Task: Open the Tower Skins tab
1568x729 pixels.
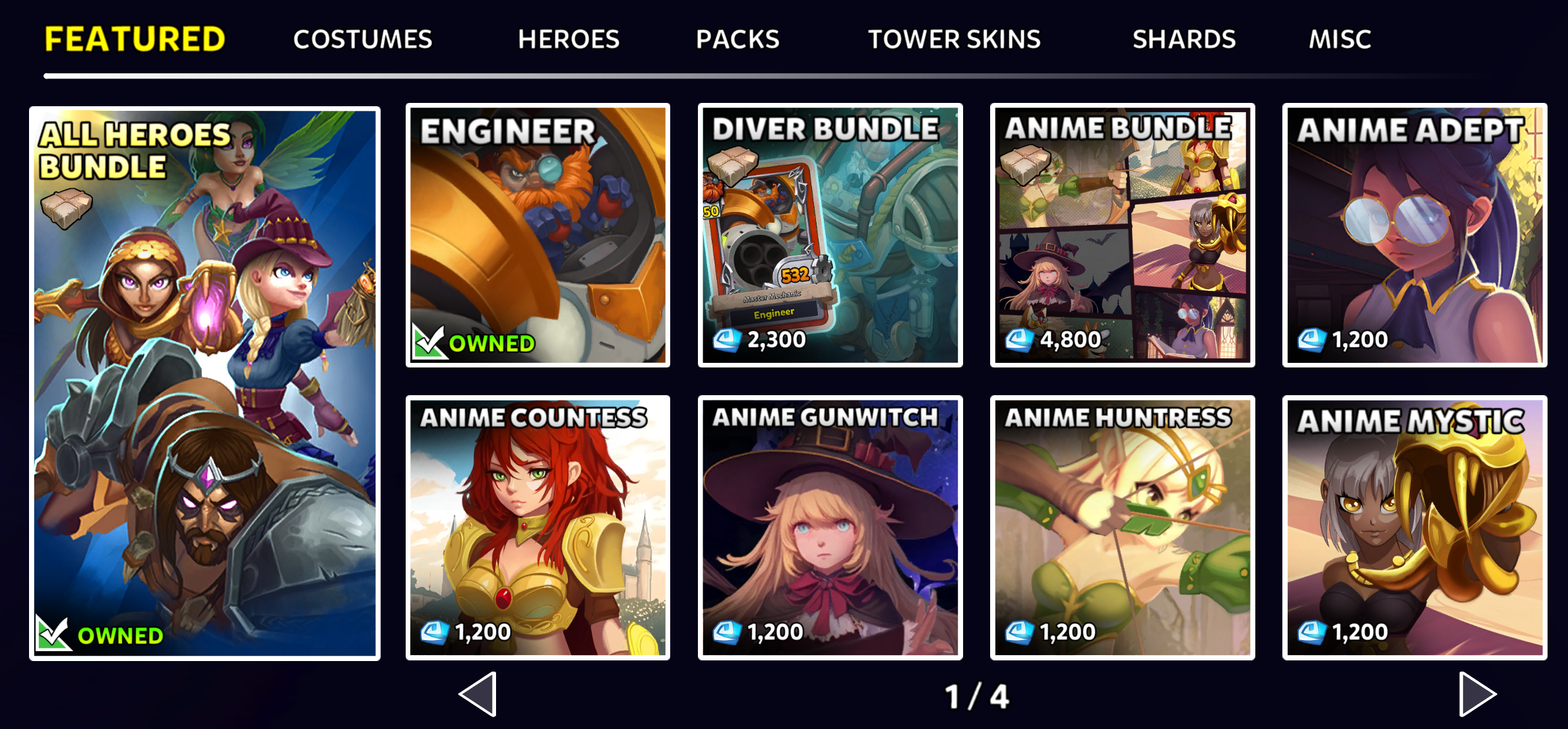Action: (954, 40)
